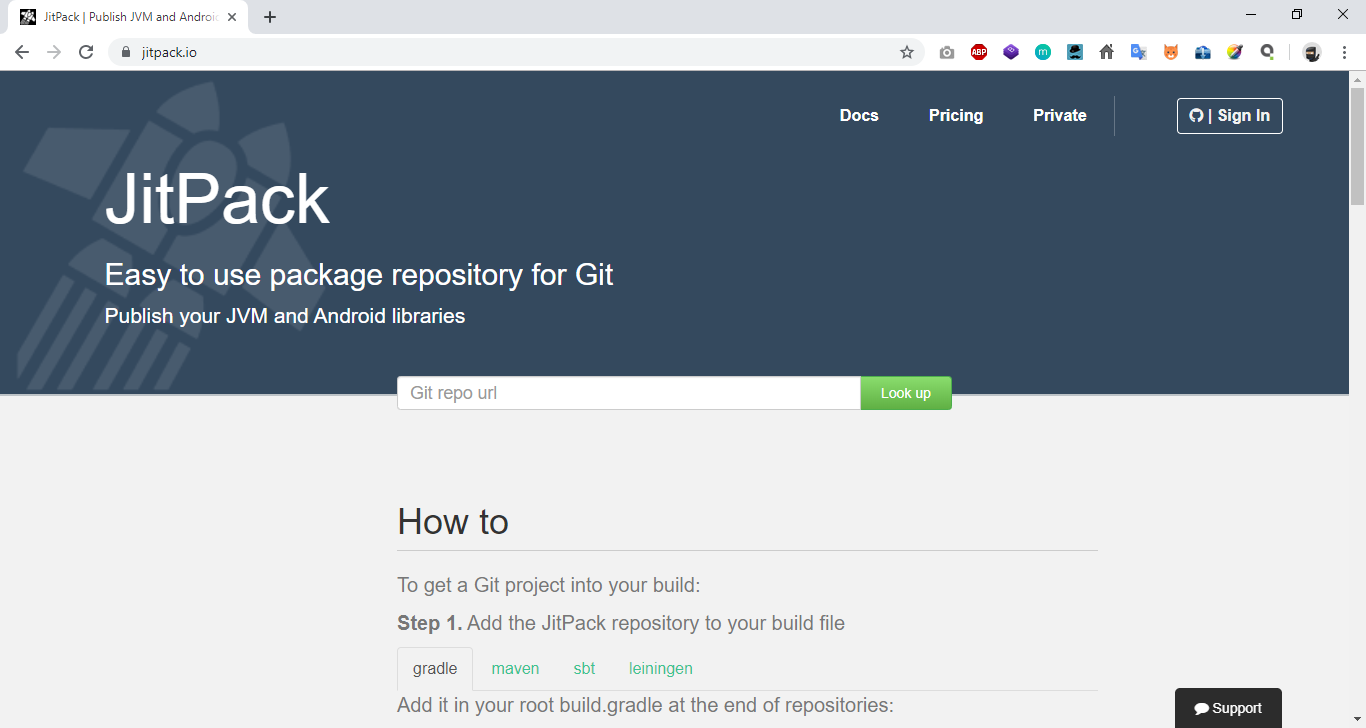Open the Chrome profile avatar icon
This screenshot has width=1366, height=728.
click(x=1311, y=51)
